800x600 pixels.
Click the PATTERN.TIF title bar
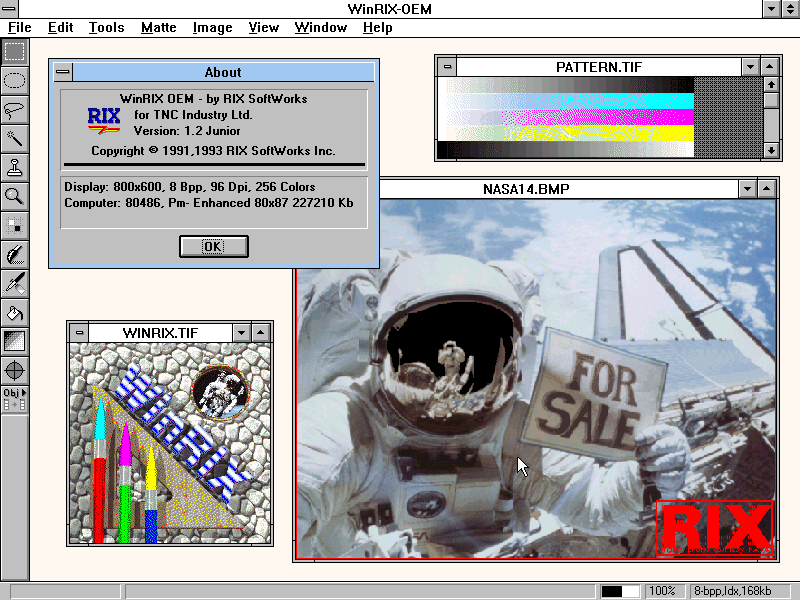click(599, 67)
